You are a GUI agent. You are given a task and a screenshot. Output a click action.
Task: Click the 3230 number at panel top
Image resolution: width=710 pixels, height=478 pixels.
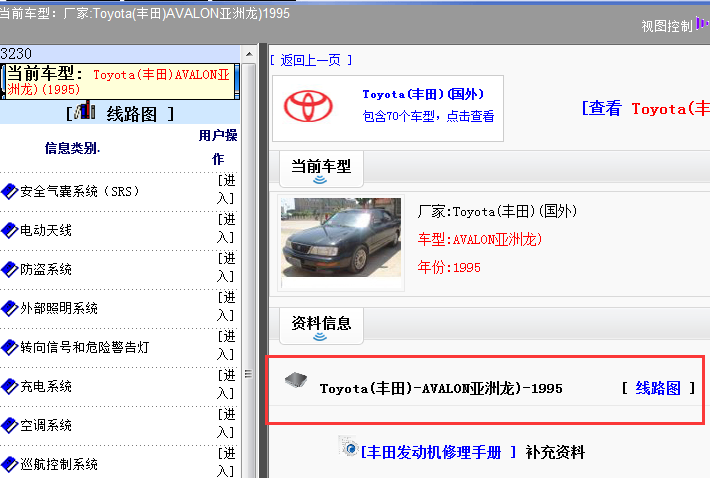coord(16,54)
